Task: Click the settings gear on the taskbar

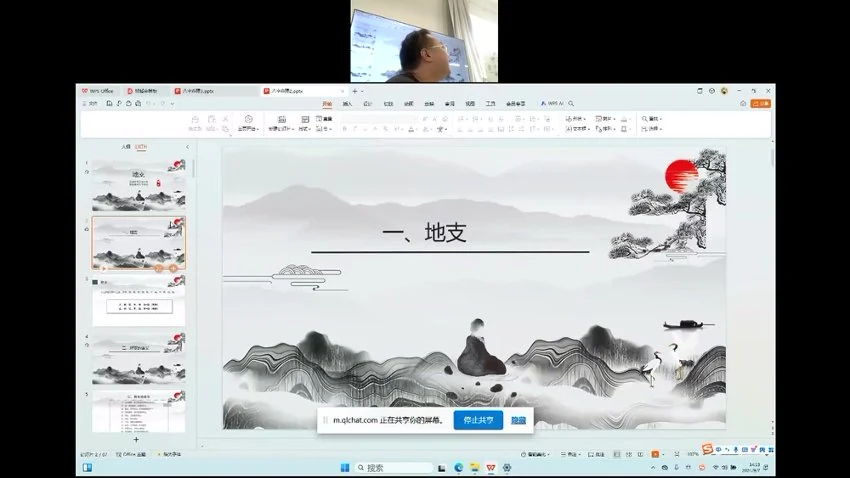Action: click(507, 468)
